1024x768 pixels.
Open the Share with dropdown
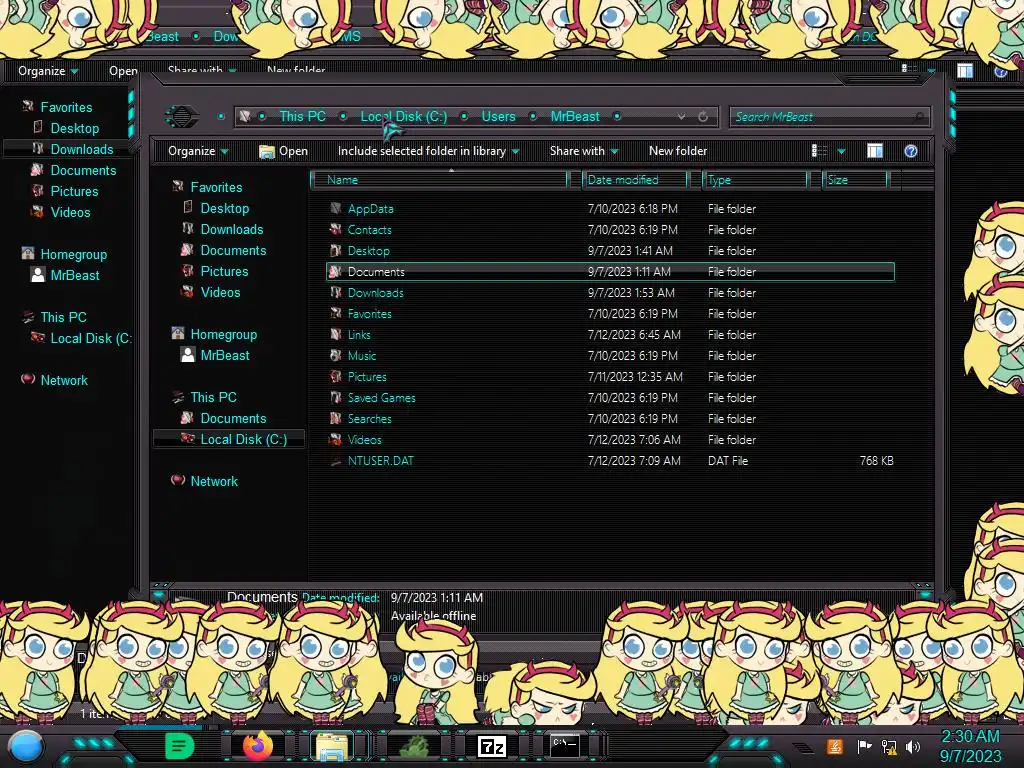point(584,151)
